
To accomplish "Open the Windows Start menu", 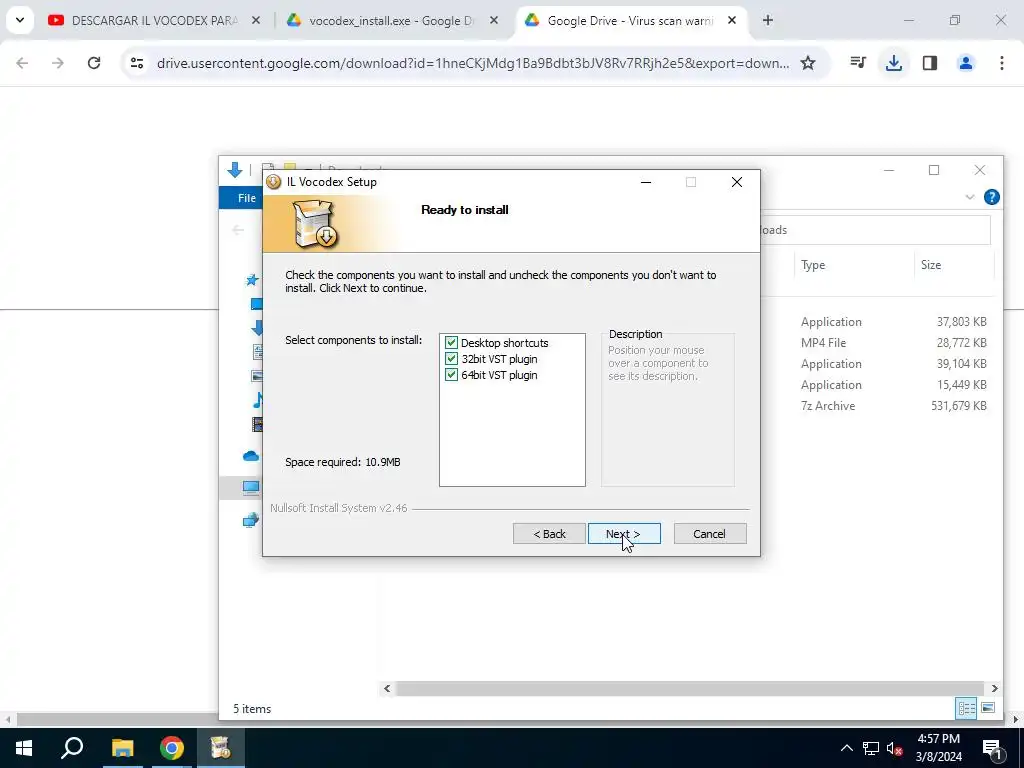I will (24, 748).
